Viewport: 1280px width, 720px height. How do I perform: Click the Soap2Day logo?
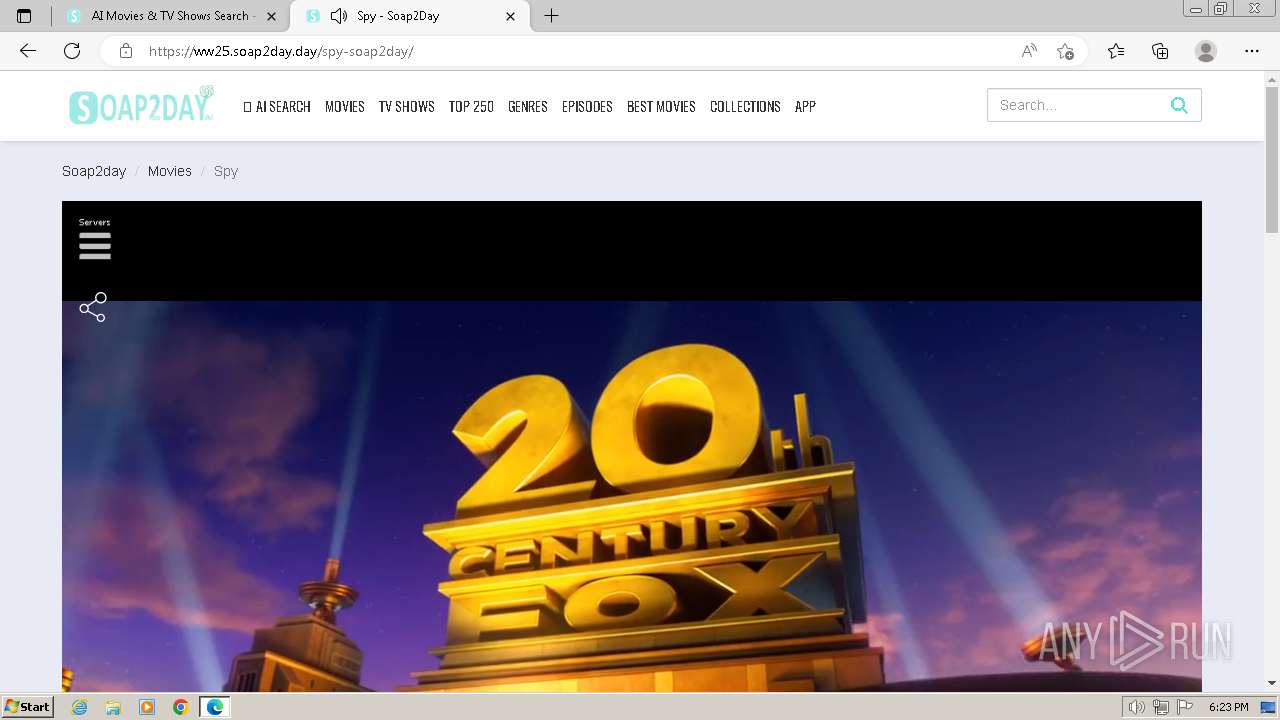tap(141, 105)
